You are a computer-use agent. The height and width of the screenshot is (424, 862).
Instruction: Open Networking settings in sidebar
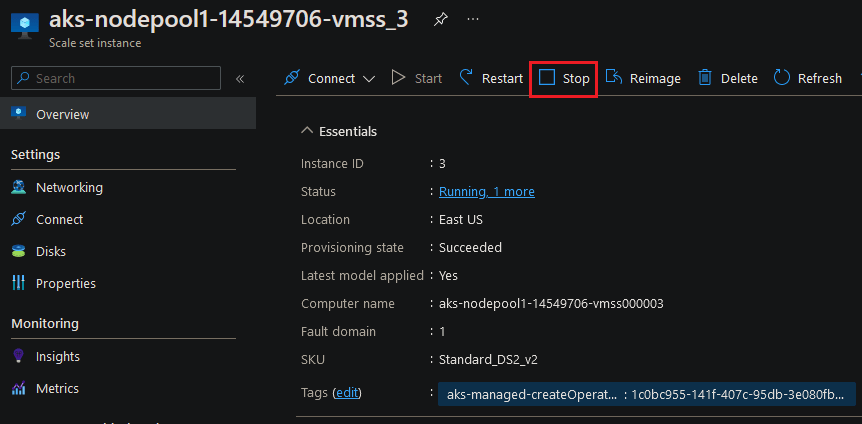point(69,187)
